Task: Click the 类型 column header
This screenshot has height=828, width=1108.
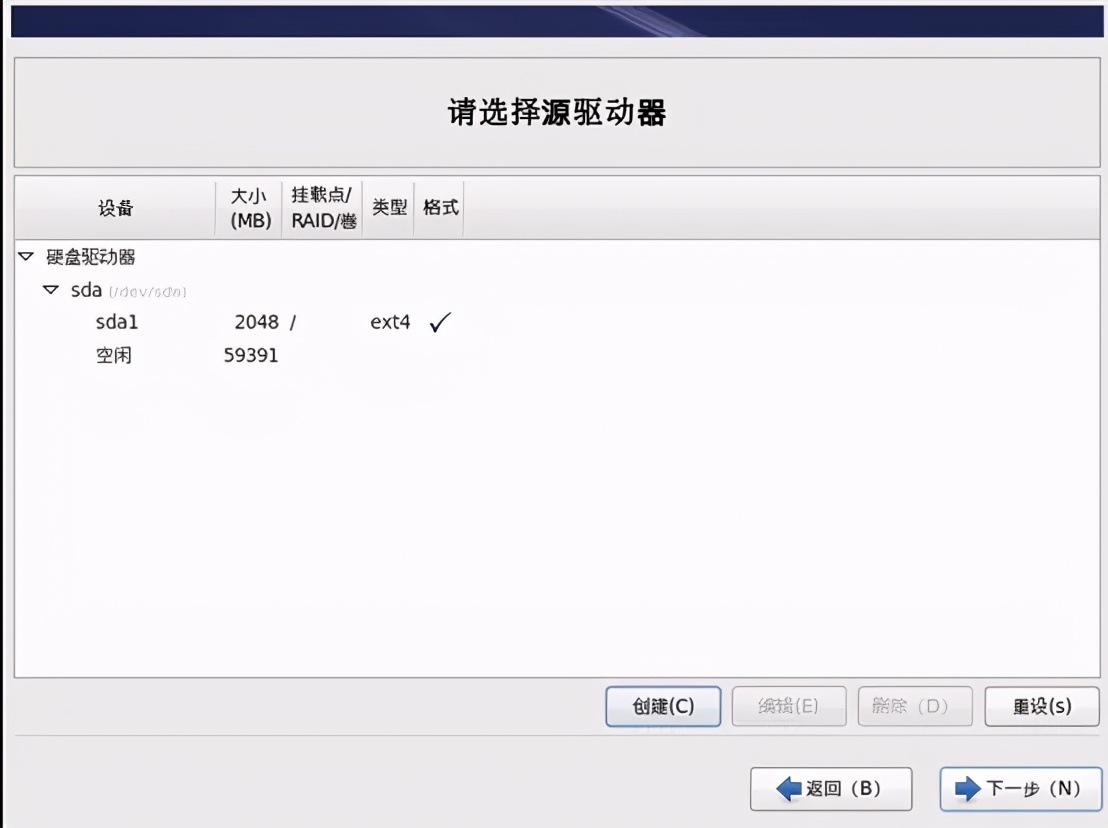Action: pos(389,208)
